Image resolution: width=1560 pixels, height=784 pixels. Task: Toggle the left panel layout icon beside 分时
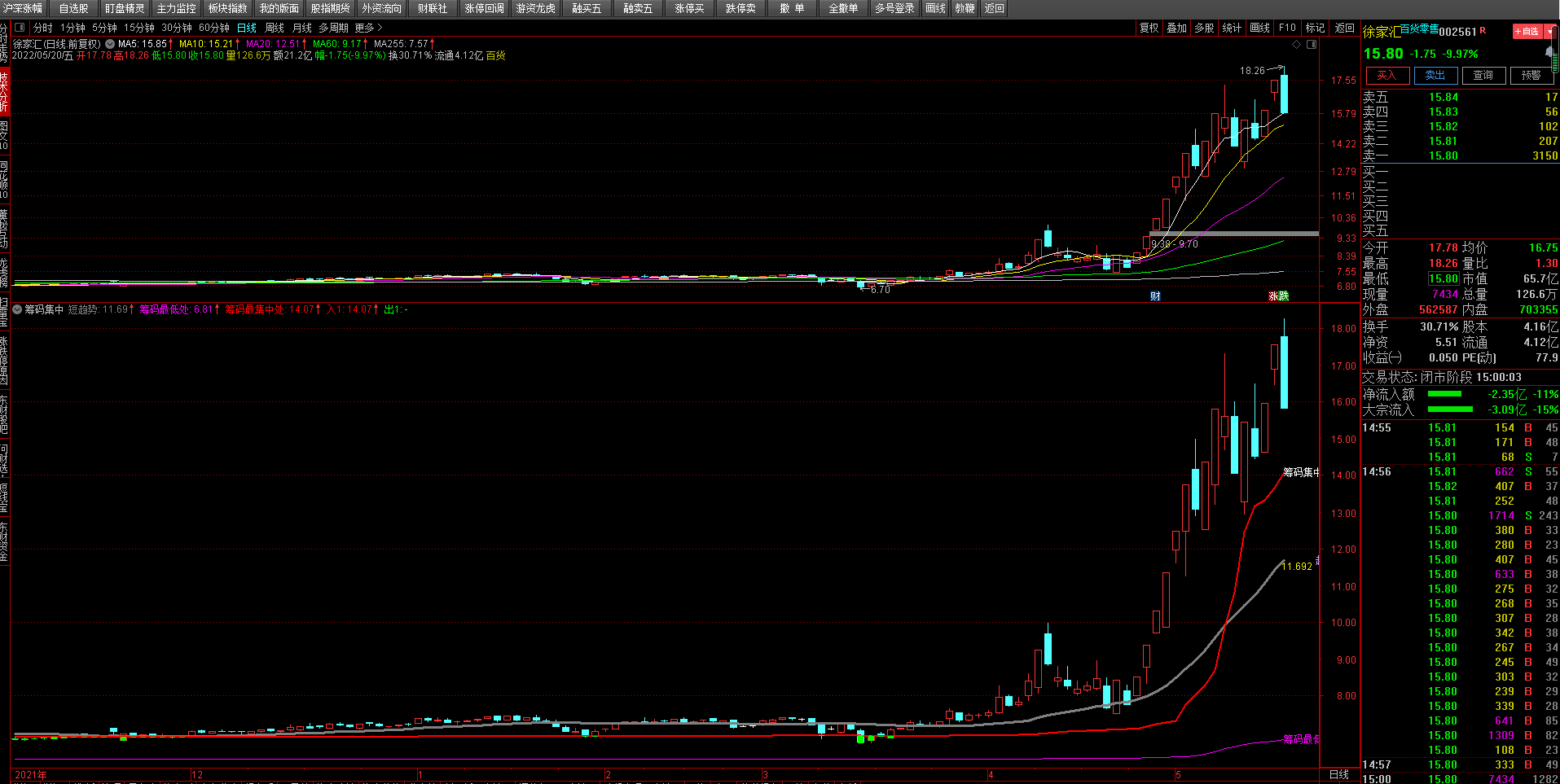20,28
